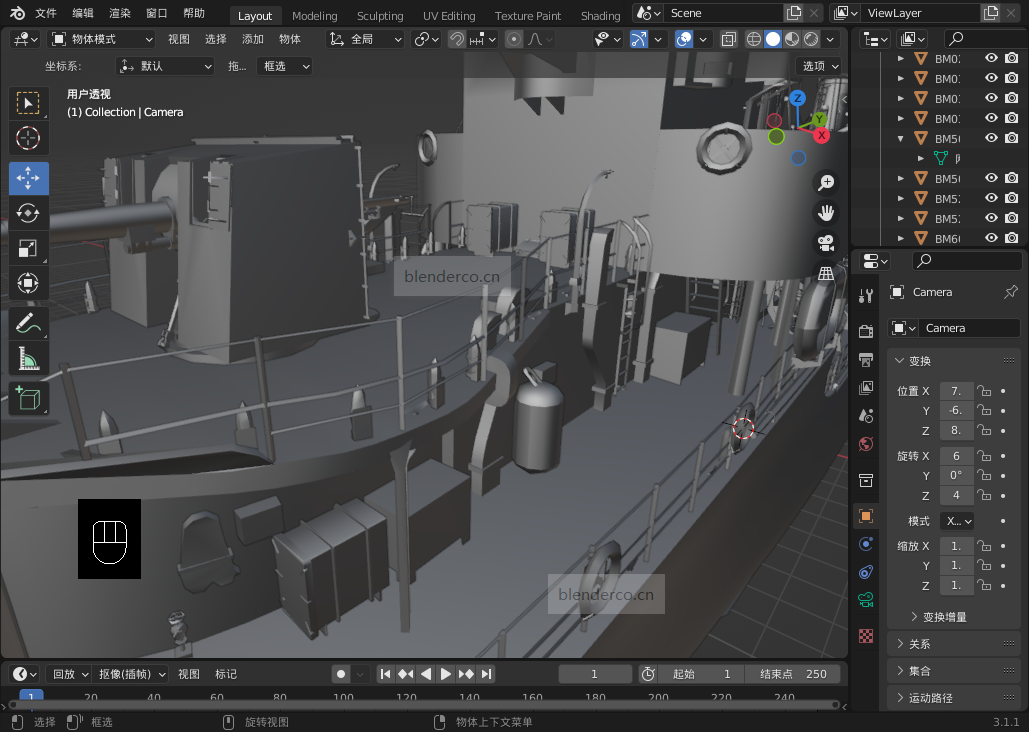
Task: Open the Render menu
Action: (x=119, y=13)
